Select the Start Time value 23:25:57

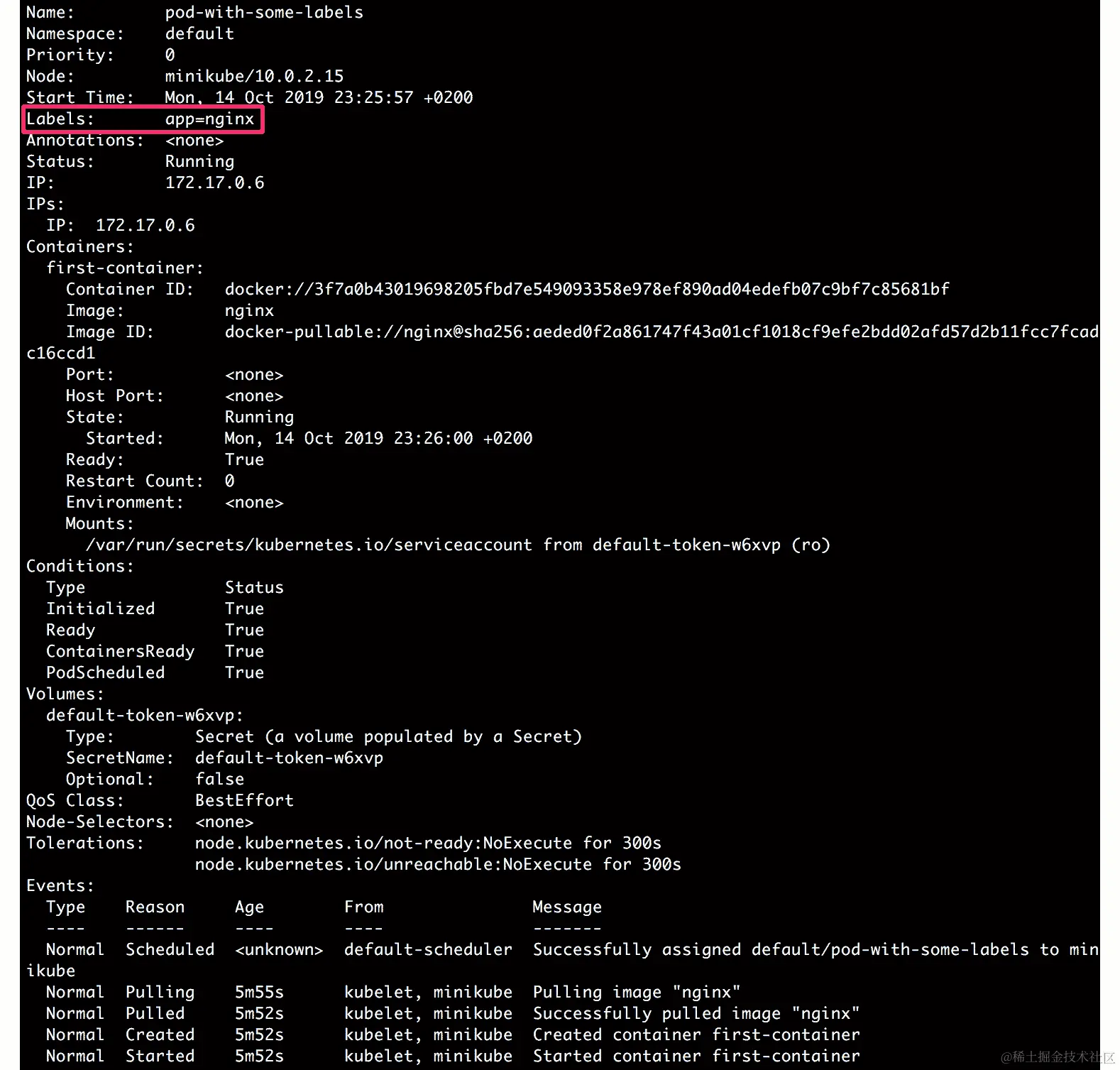[373, 97]
